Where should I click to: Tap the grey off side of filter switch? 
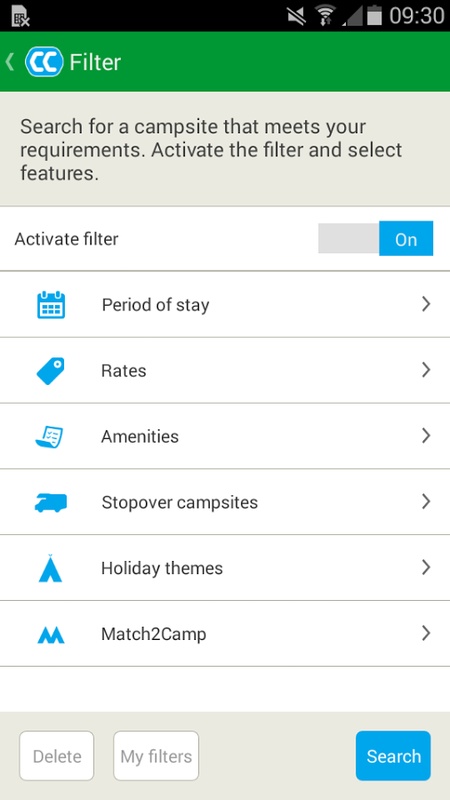click(348, 238)
